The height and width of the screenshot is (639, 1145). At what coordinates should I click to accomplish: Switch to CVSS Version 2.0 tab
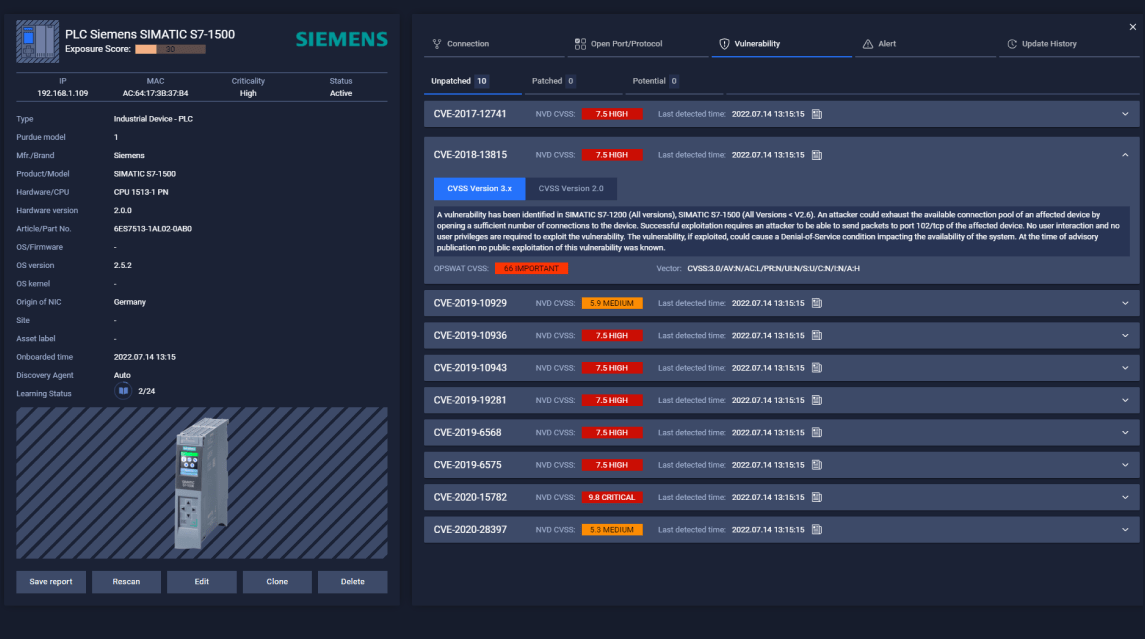point(570,188)
